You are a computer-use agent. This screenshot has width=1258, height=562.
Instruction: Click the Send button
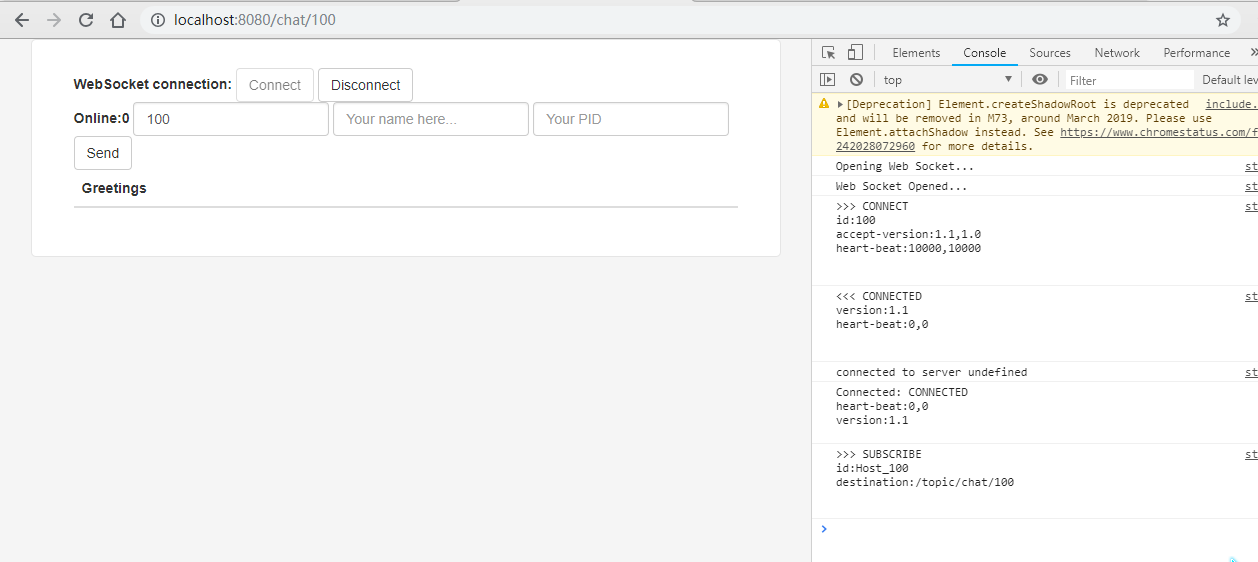tap(103, 153)
